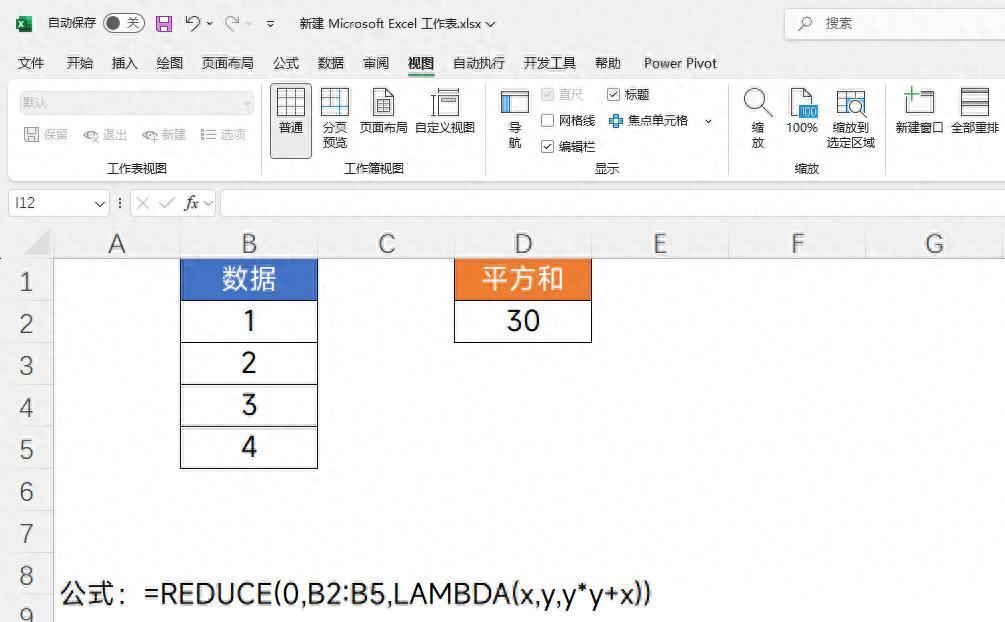The height and width of the screenshot is (622, 1005).
Task: Click the Name Box showing I12
Action: (50, 203)
